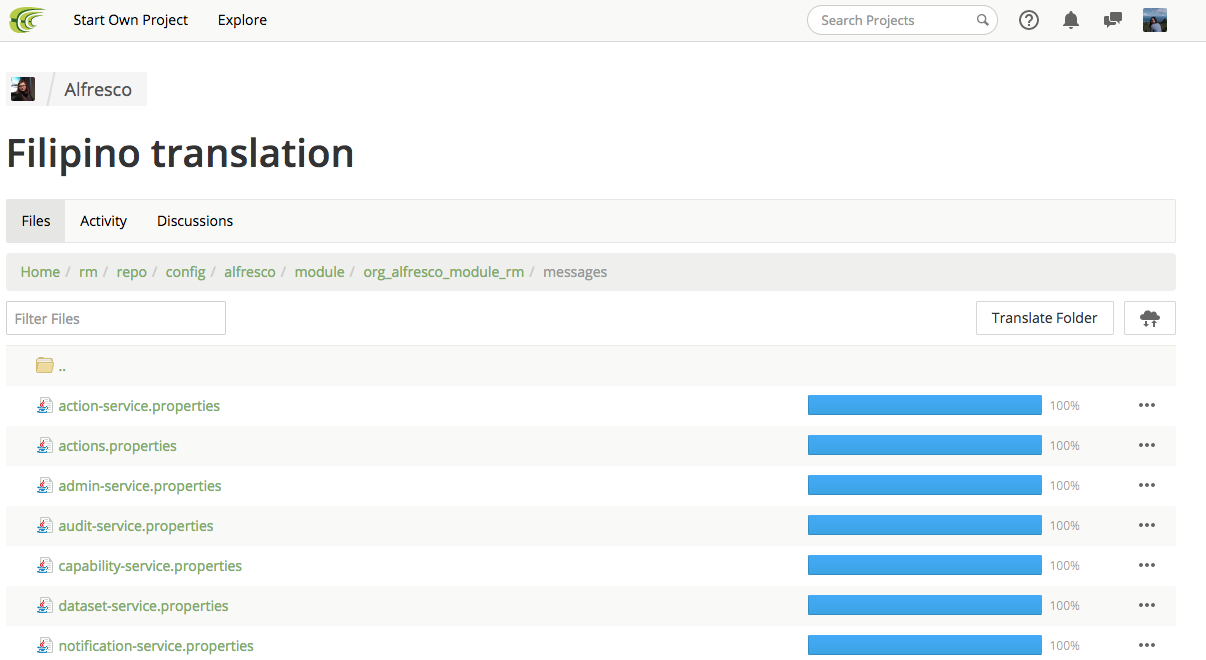The image size is (1206, 660).
Task: Go to org_alfresco_module_rm breadcrumb
Action: (x=443, y=272)
